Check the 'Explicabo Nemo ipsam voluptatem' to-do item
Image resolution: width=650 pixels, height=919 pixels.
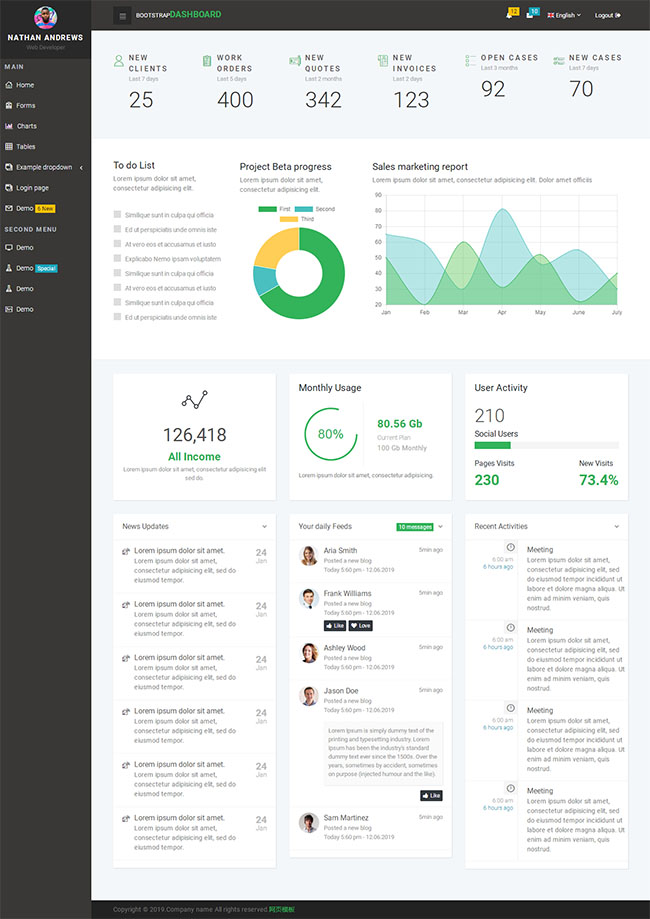coord(117,258)
